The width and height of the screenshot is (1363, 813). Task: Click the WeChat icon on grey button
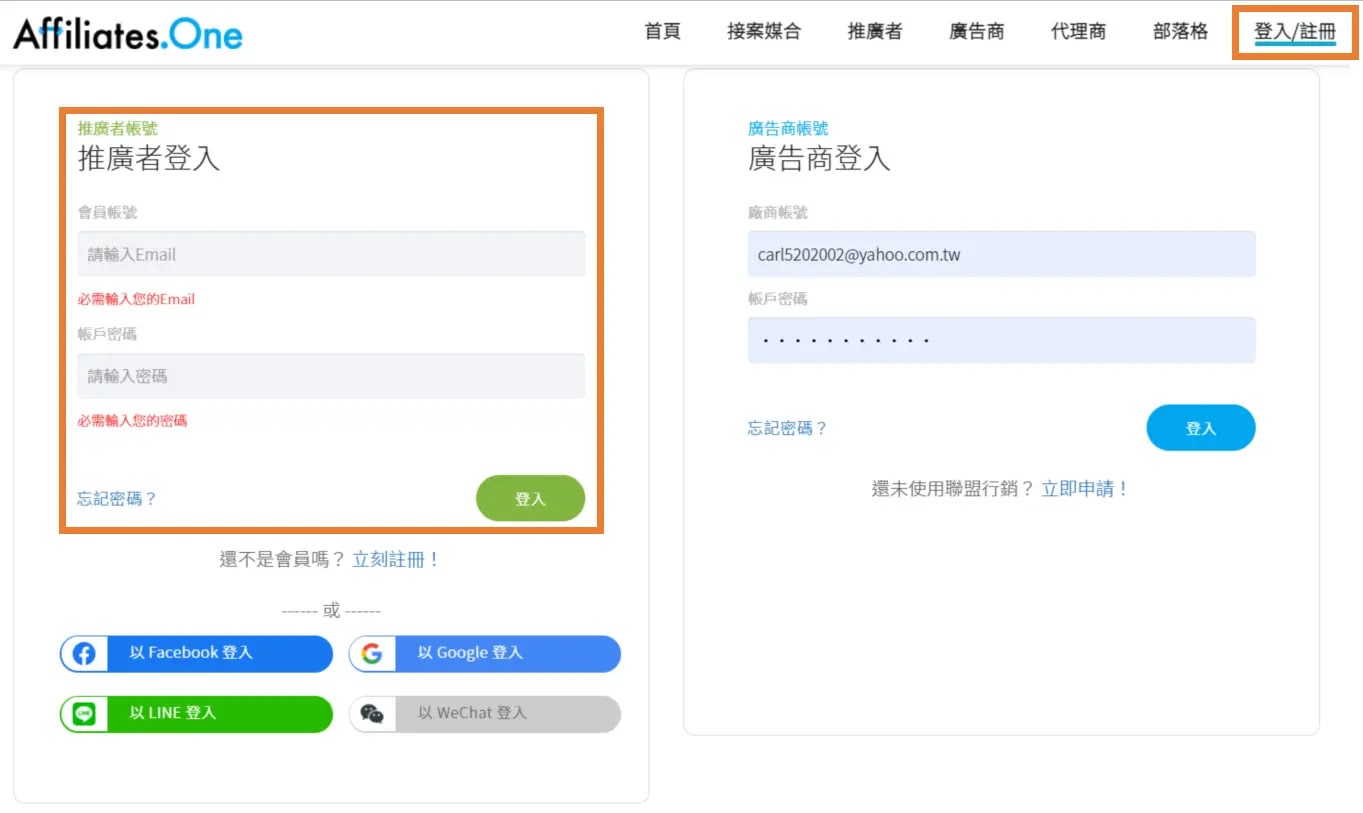(372, 714)
